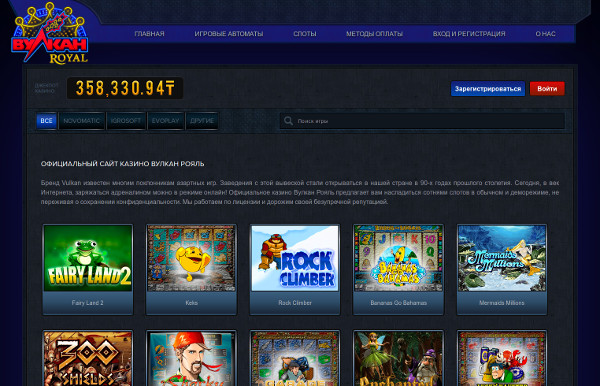Go to the Главная menu item
This screenshot has height=386, width=600.
[149, 34]
